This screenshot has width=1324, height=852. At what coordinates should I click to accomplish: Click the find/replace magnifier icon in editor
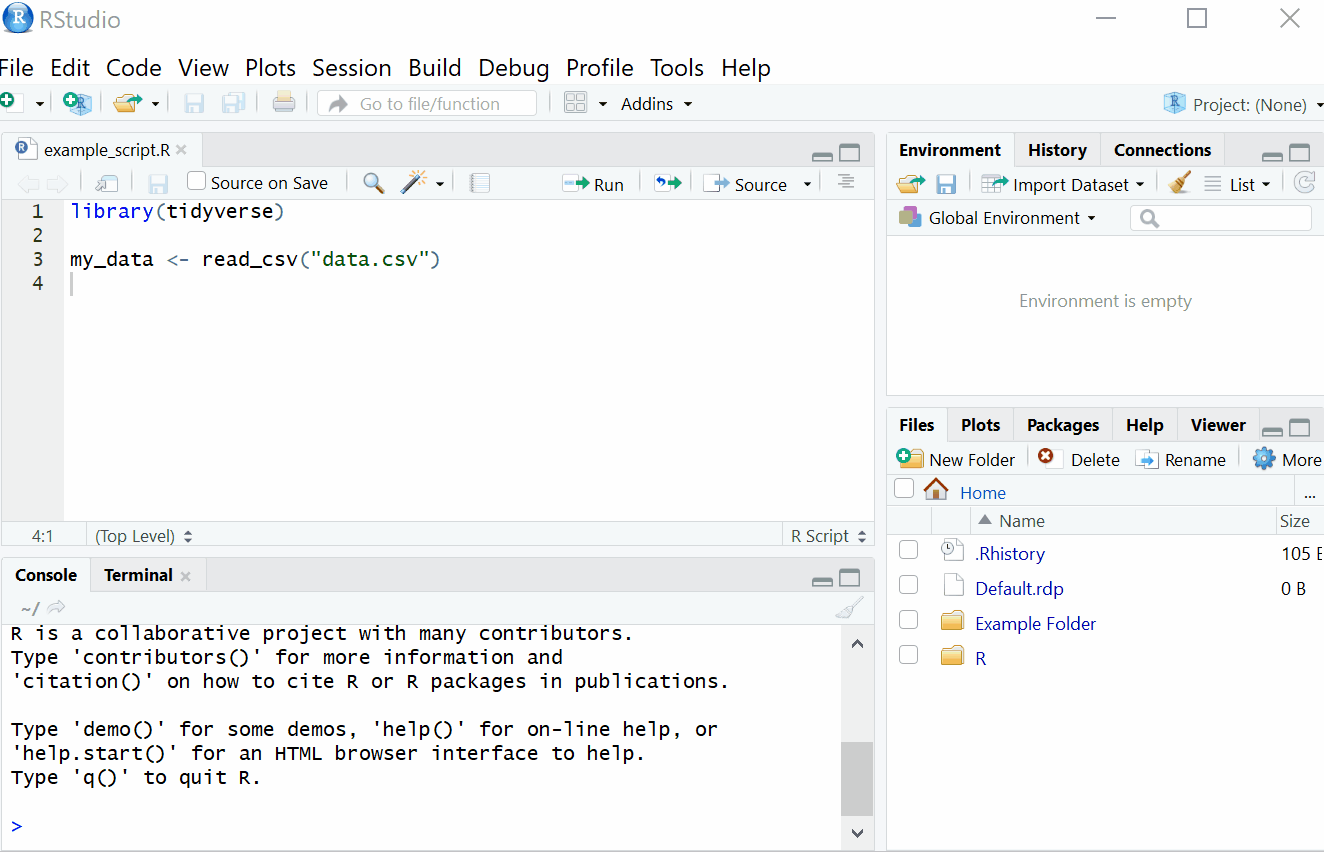coord(373,183)
